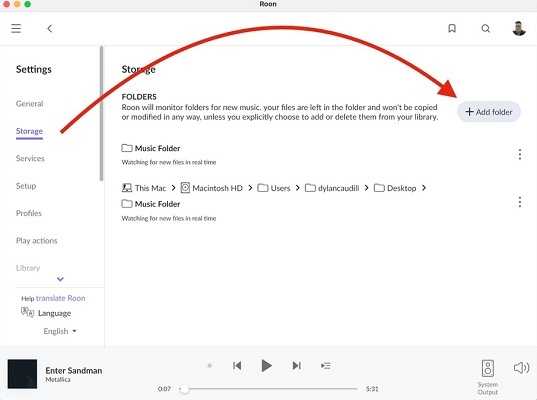Open the translate Roon link
537x400 pixels.
(61, 298)
